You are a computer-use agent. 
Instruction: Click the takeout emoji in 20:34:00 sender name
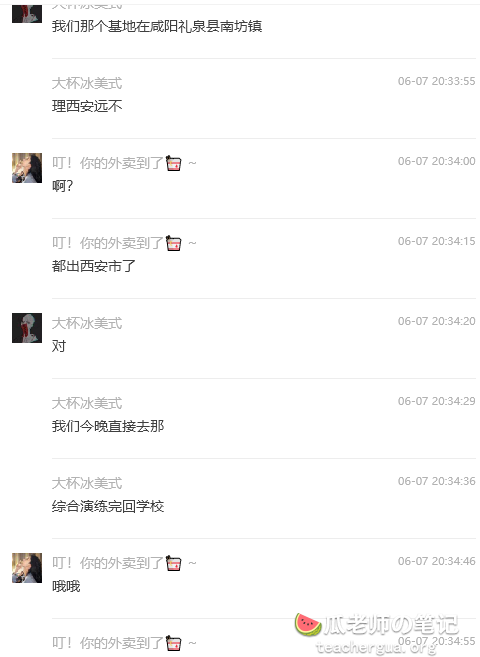(173, 163)
